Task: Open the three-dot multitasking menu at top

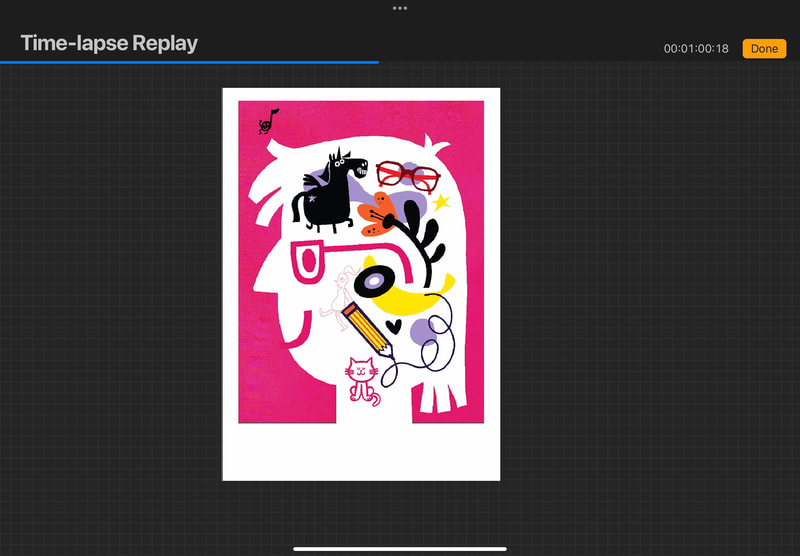Action: [x=400, y=8]
